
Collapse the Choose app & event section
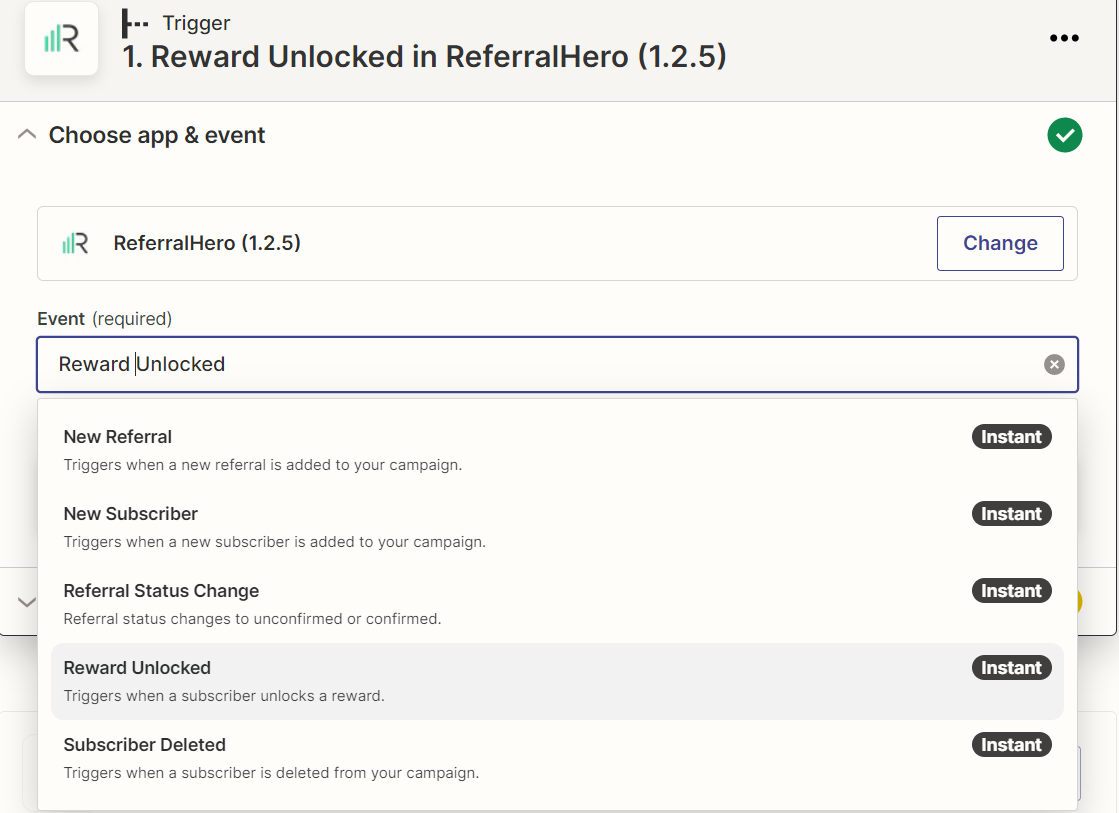(28, 135)
